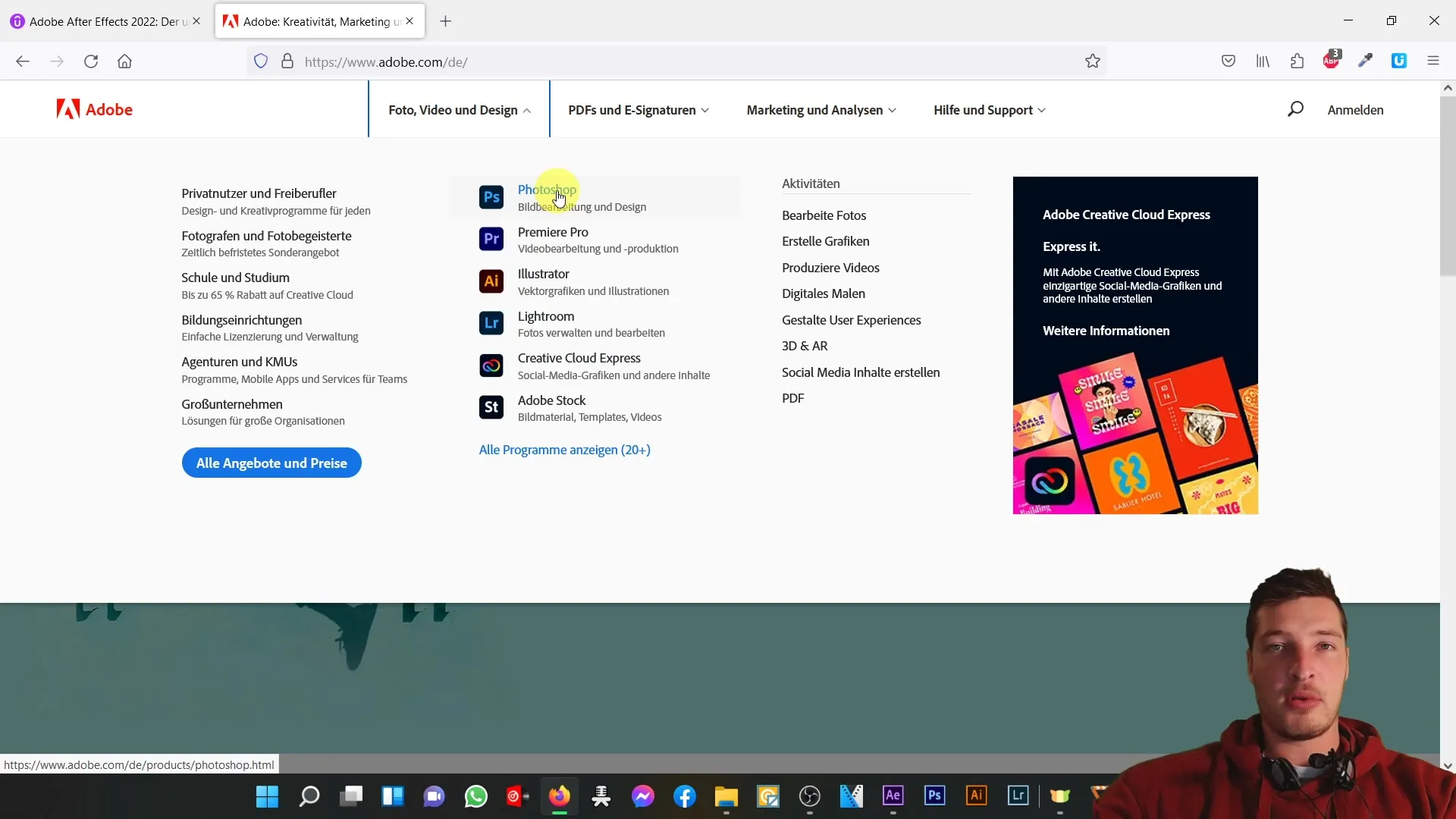Open the Illustrator Ai icon
Screen dimensions: 1456x819
coord(491,281)
